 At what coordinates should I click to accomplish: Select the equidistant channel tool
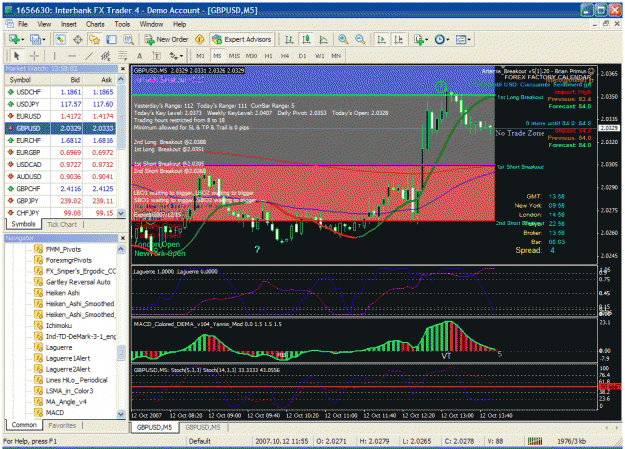(106, 56)
